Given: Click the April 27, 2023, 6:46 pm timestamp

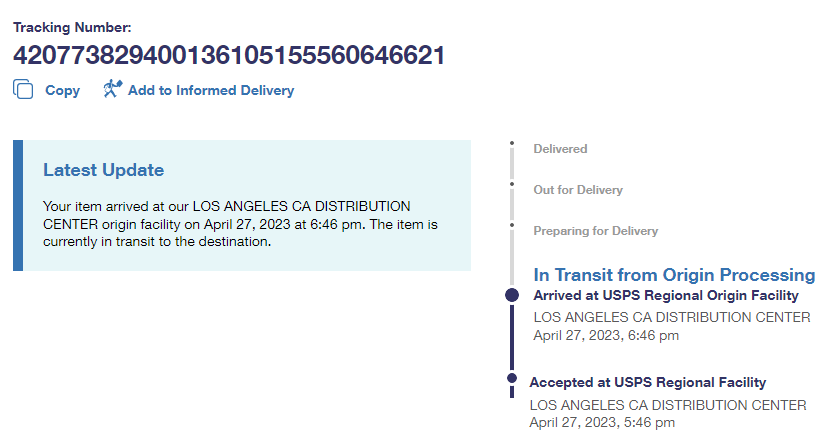Looking at the screenshot, I should coord(606,336).
